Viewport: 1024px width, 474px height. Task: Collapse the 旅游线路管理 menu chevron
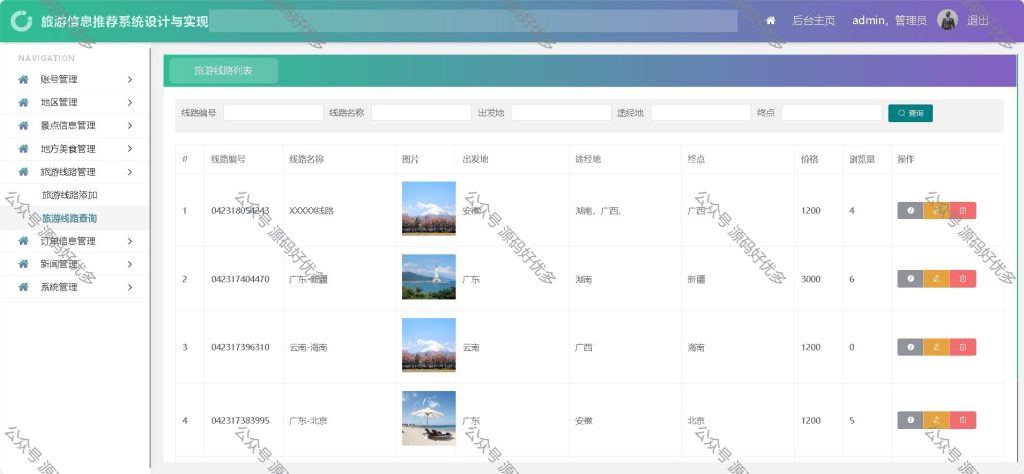coord(130,172)
